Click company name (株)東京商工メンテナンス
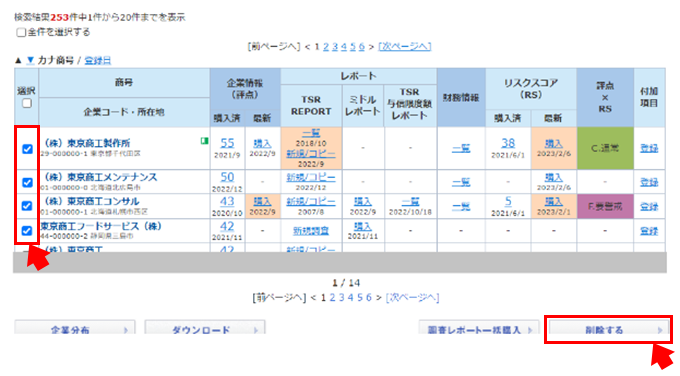Viewport: 680px width, 376px height. [x=101, y=177]
